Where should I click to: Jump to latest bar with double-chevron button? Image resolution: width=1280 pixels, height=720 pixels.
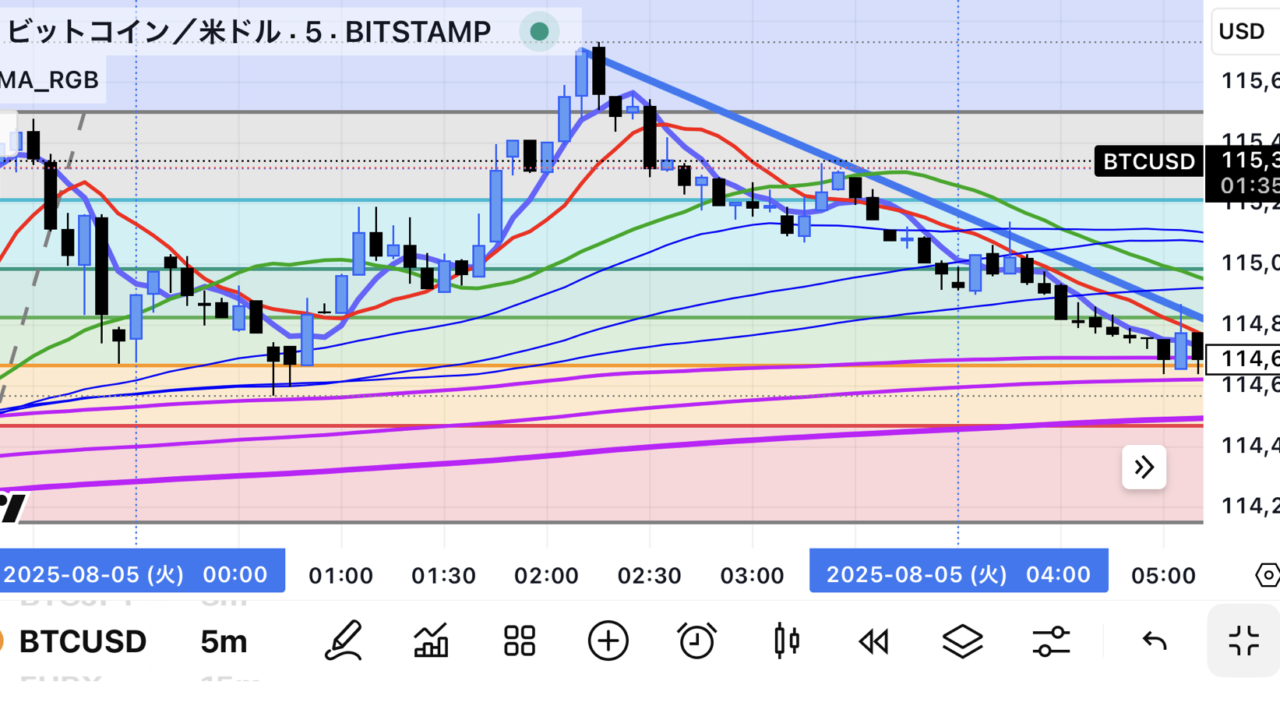pyautogui.click(x=1144, y=467)
